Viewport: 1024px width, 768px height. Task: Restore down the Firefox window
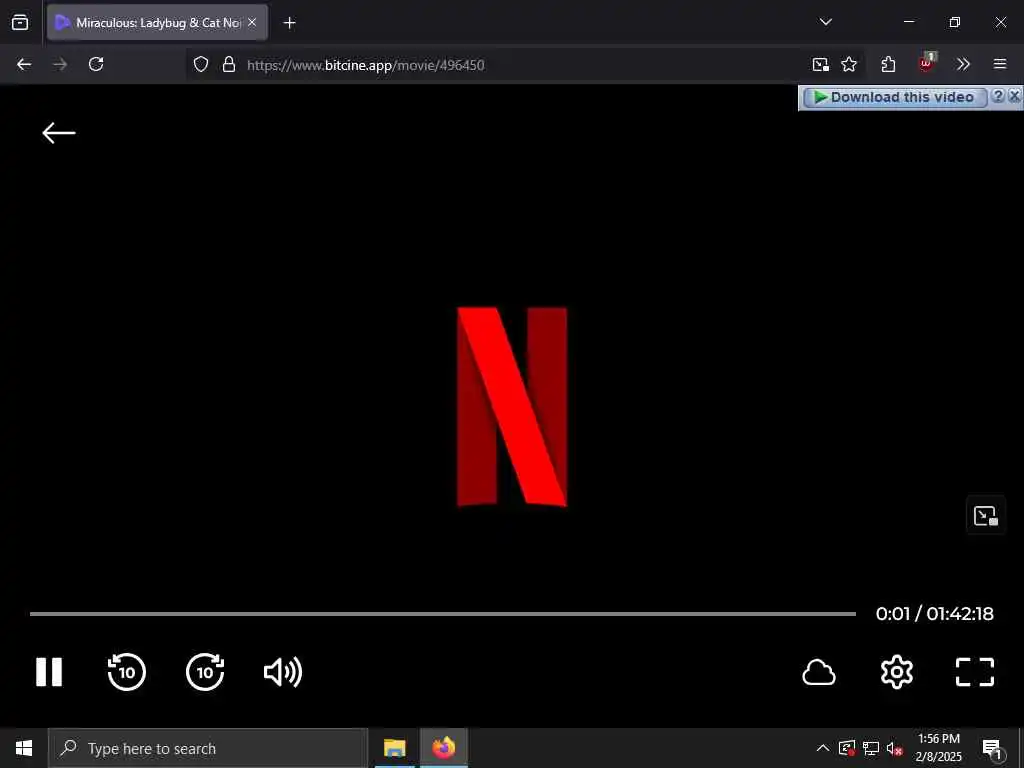point(954,22)
